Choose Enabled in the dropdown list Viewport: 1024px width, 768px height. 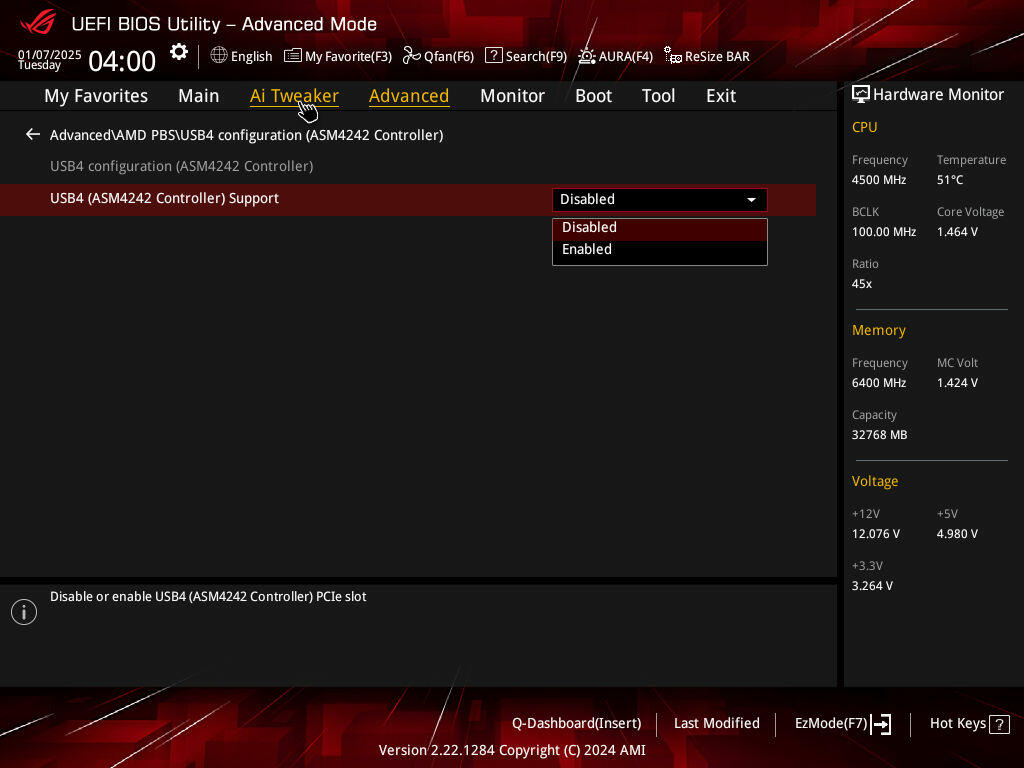pyautogui.click(x=660, y=249)
